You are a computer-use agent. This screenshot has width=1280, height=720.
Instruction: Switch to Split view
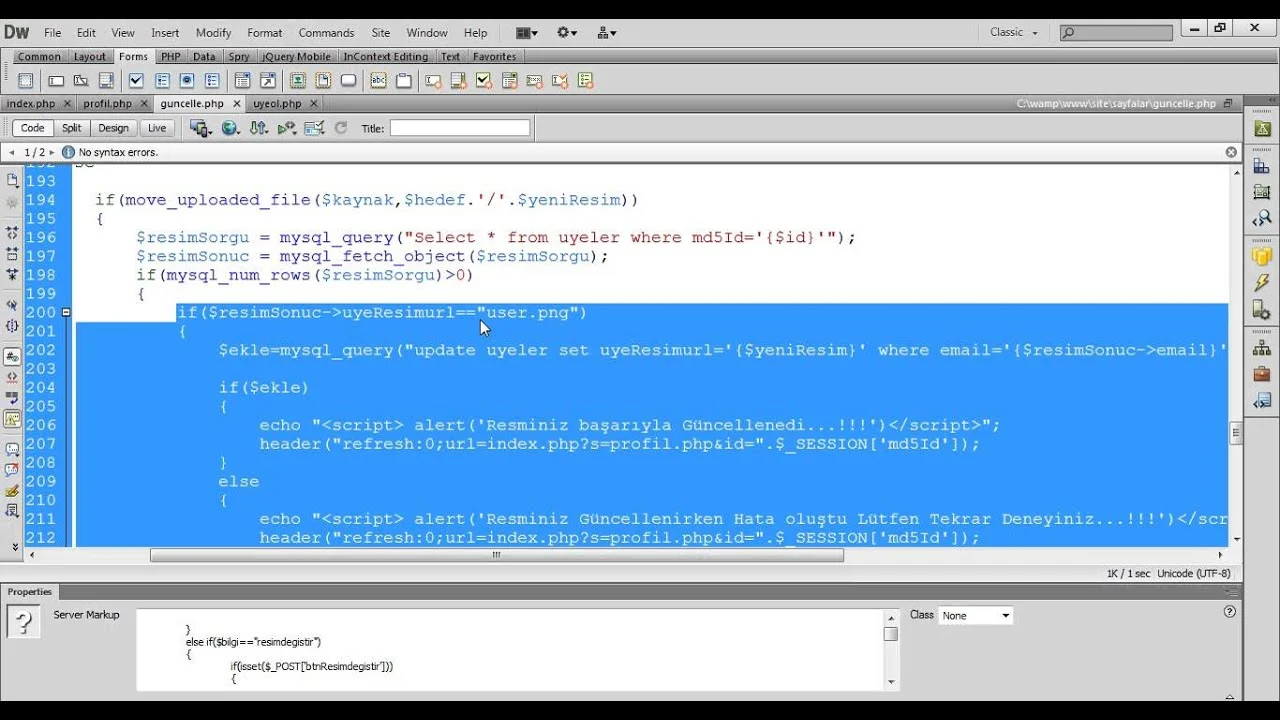tap(71, 128)
